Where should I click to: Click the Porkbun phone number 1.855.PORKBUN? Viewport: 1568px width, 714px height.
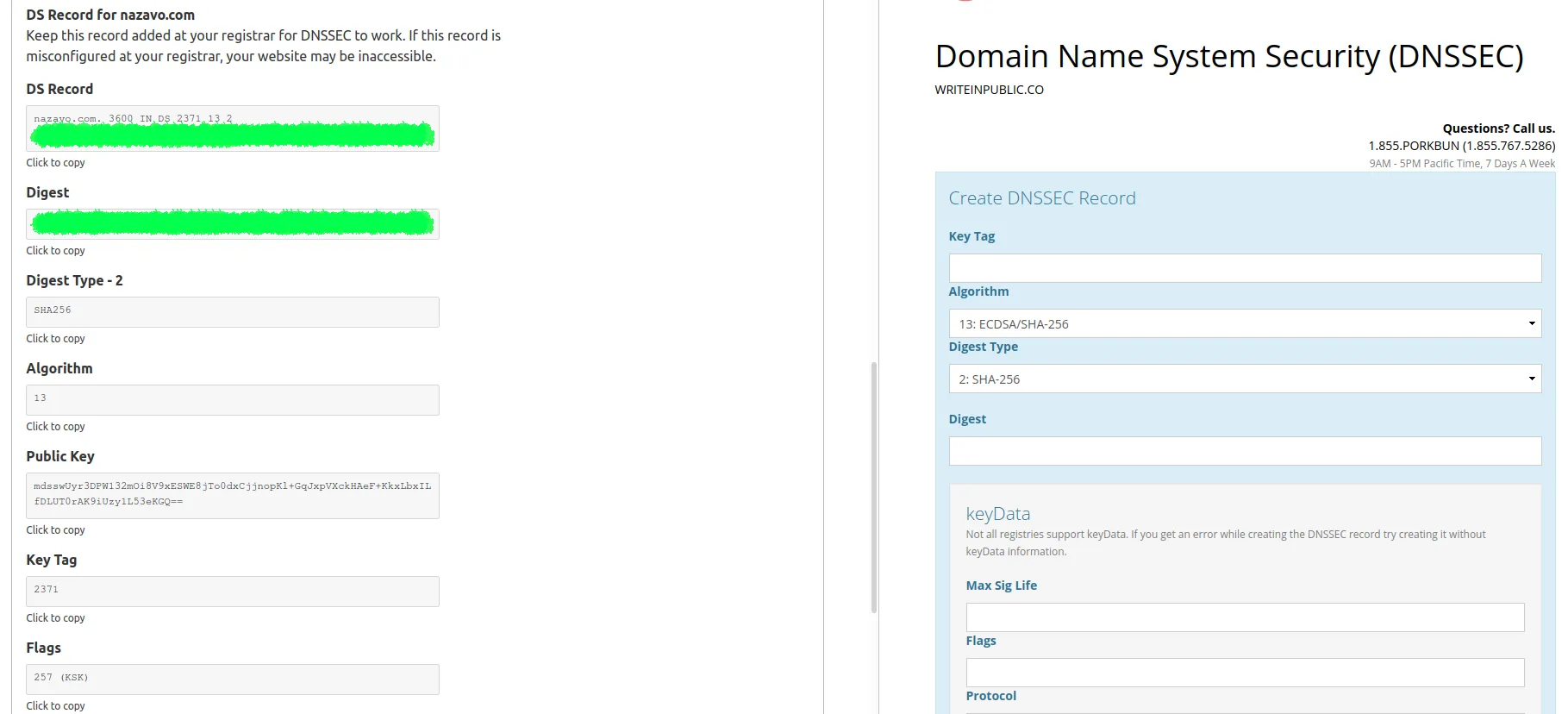tap(1461, 146)
